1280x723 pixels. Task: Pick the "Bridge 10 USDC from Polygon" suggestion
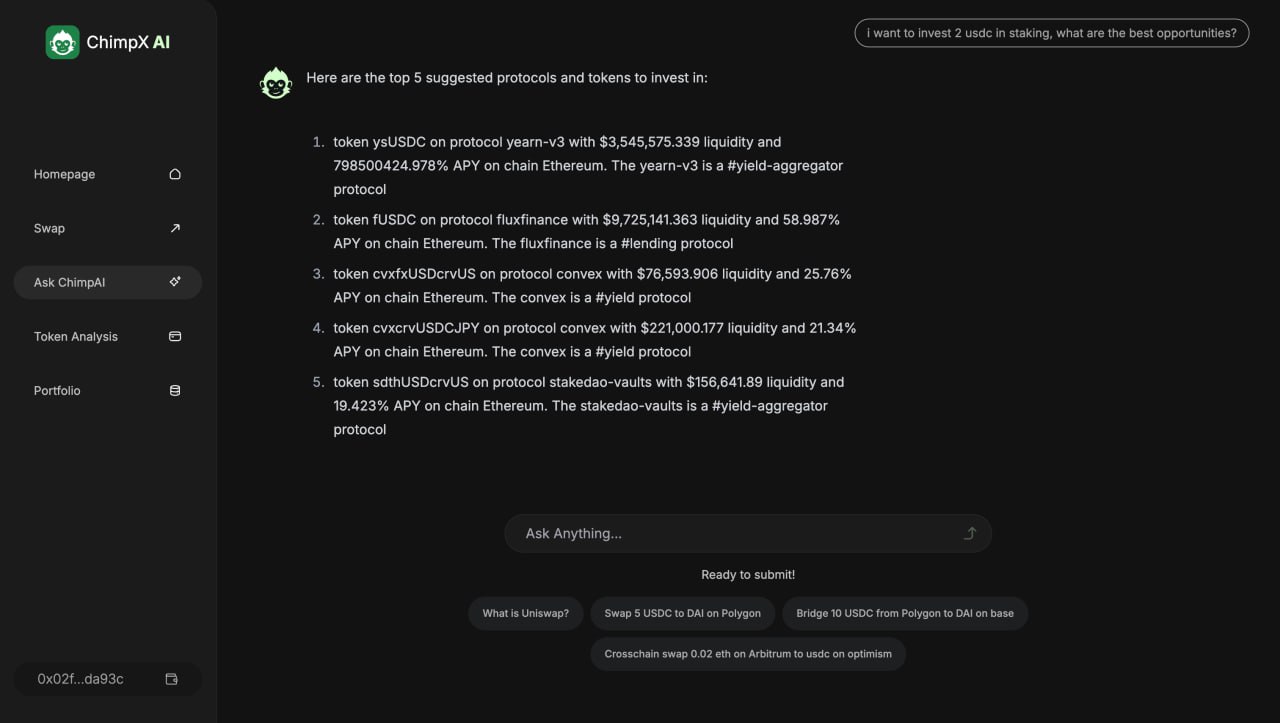[904, 613]
